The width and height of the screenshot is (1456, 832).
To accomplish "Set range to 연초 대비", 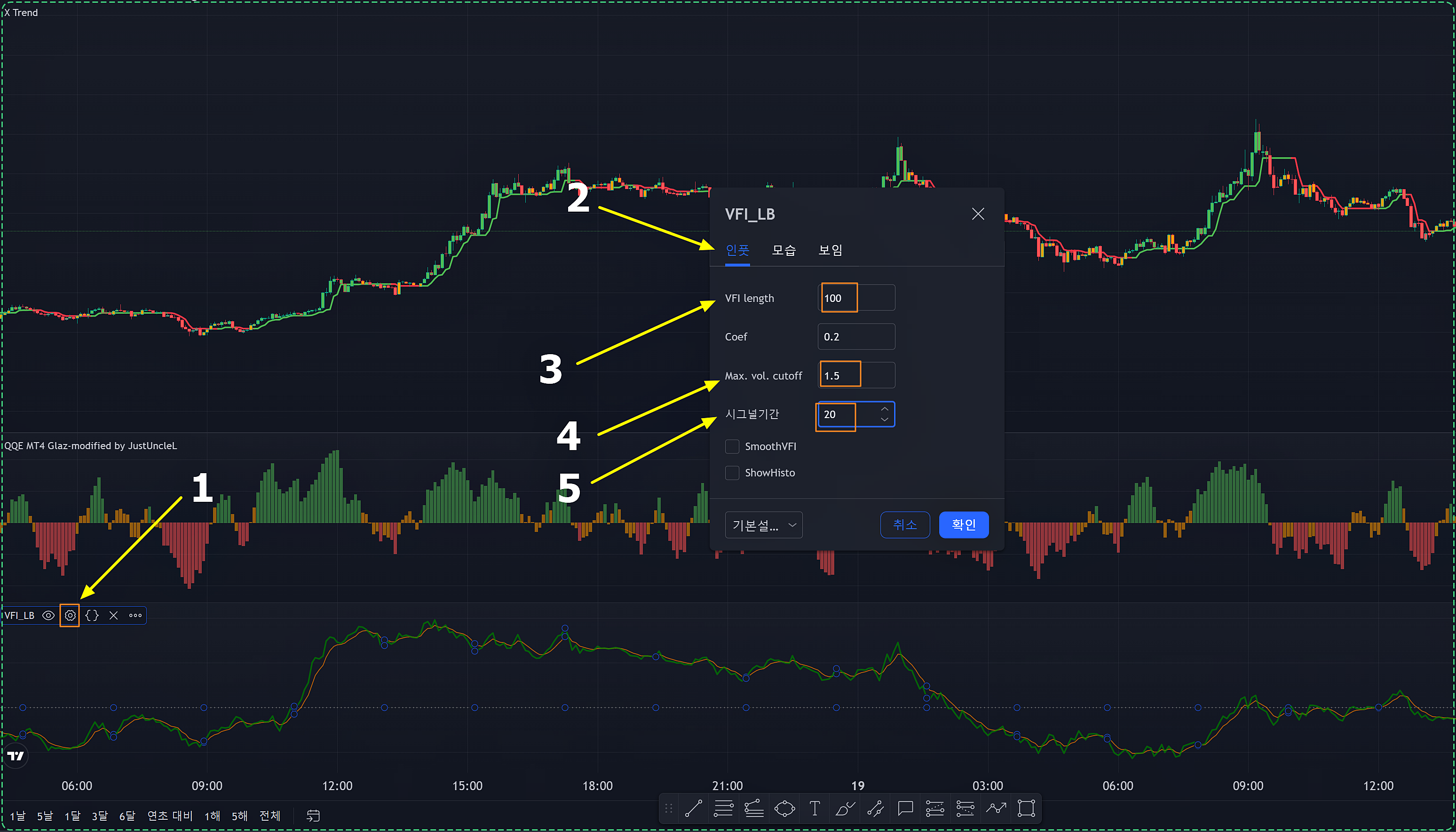I will [170, 816].
